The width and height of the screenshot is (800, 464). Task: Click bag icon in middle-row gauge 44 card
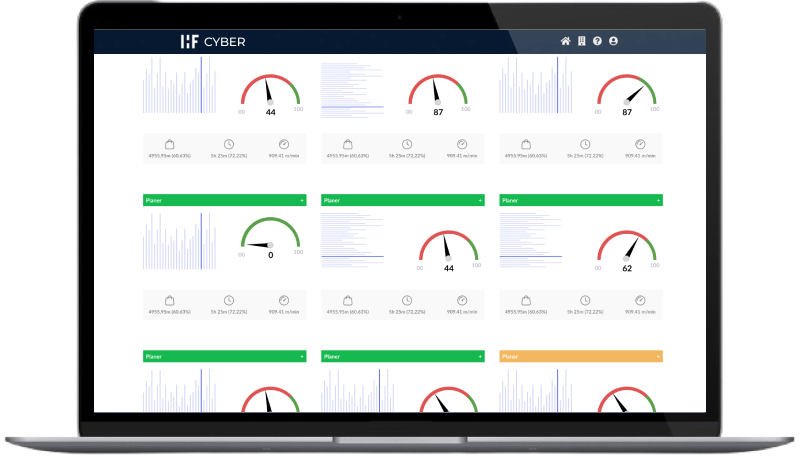(x=348, y=301)
